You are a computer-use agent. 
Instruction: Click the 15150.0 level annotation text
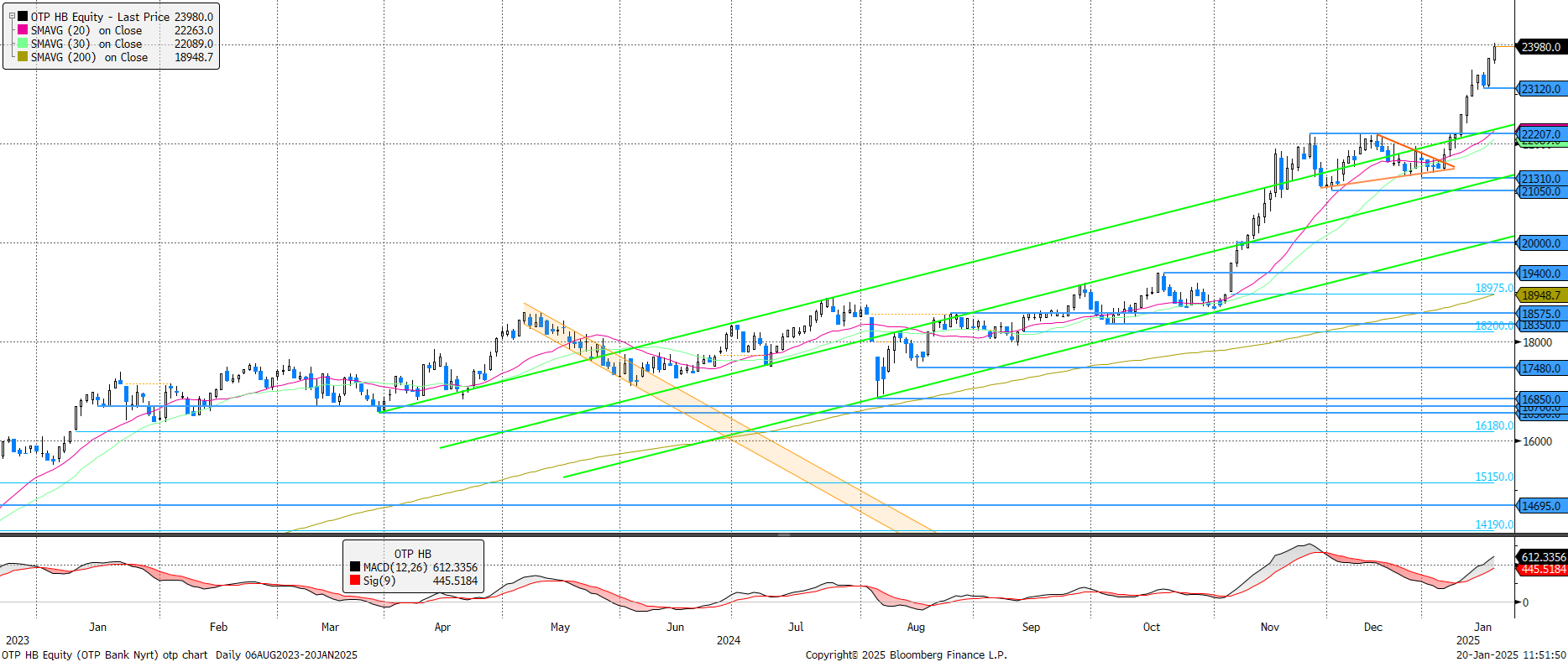click(x=1494, y=477)
